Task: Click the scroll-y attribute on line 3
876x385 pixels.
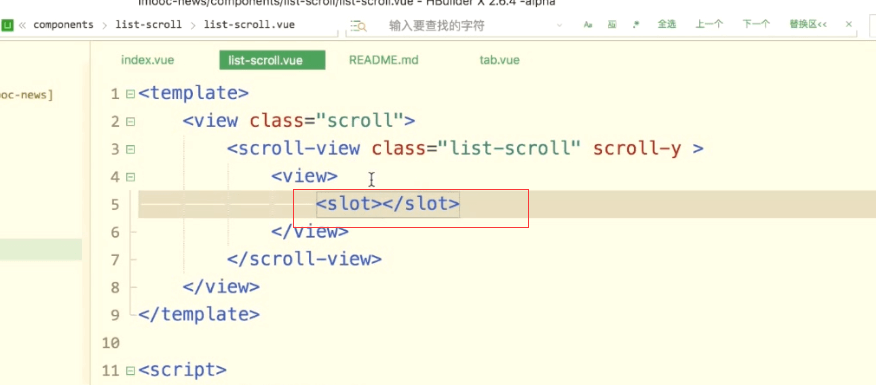Action: 637,149
